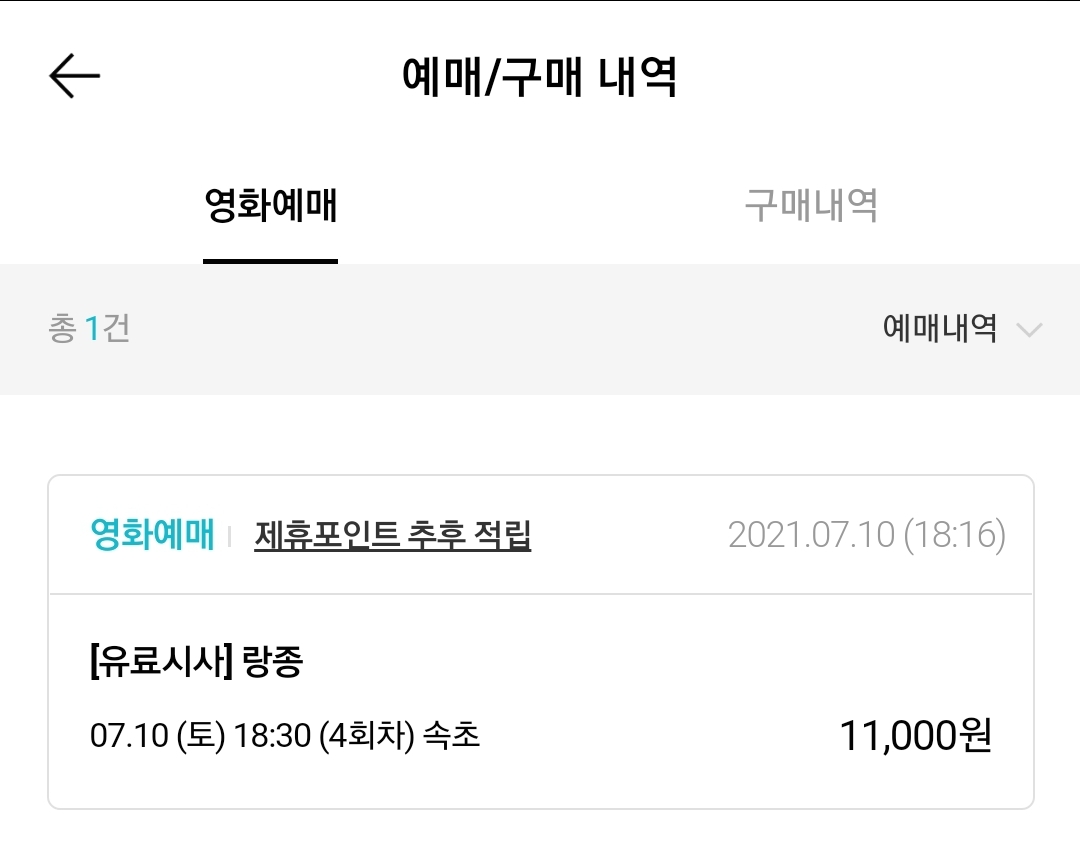Viewport: 1080px width, 843px height.
Task: Select the 07.10 (토) 18:30 showtime line
Action: click(200, 737)
